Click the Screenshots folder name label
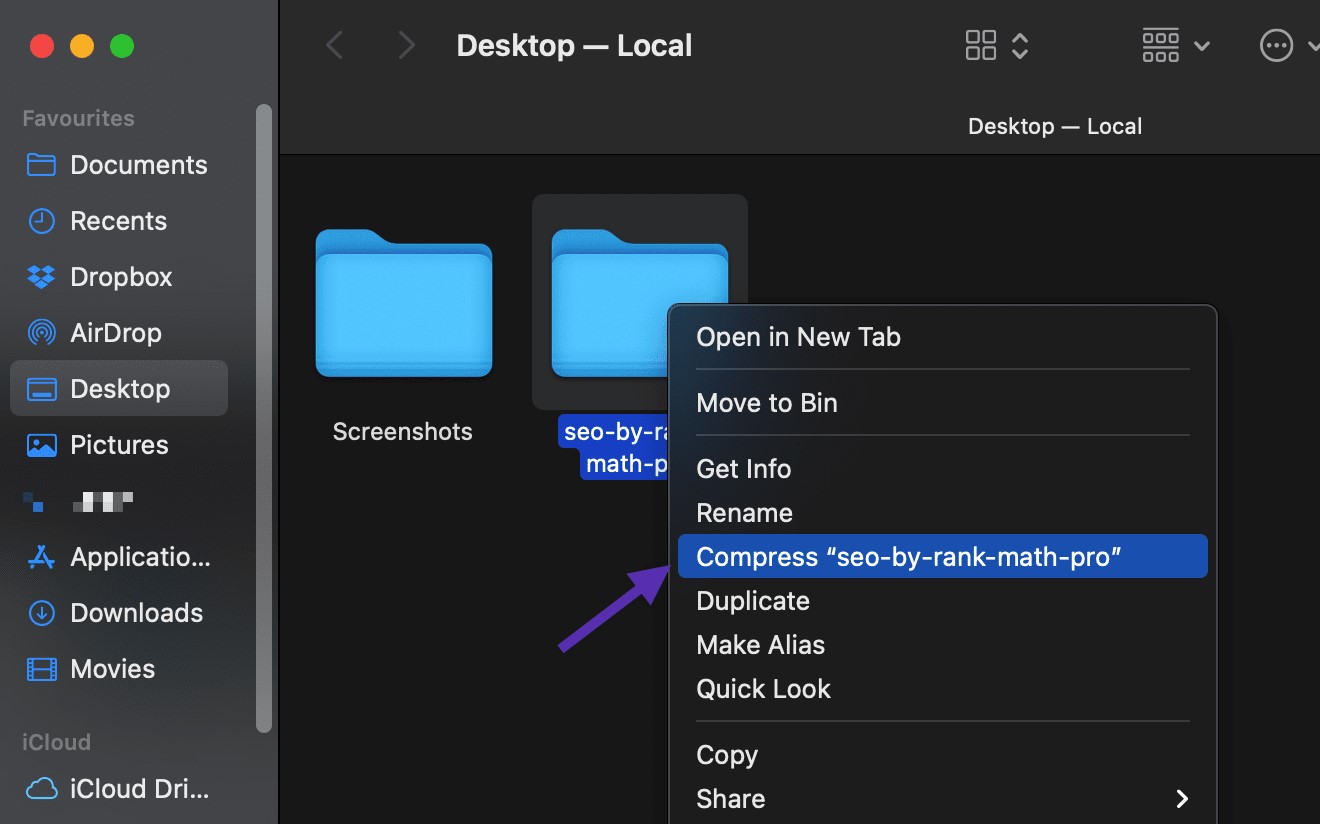This screenshot has height=824, width=1320. (x=402, y=432)
